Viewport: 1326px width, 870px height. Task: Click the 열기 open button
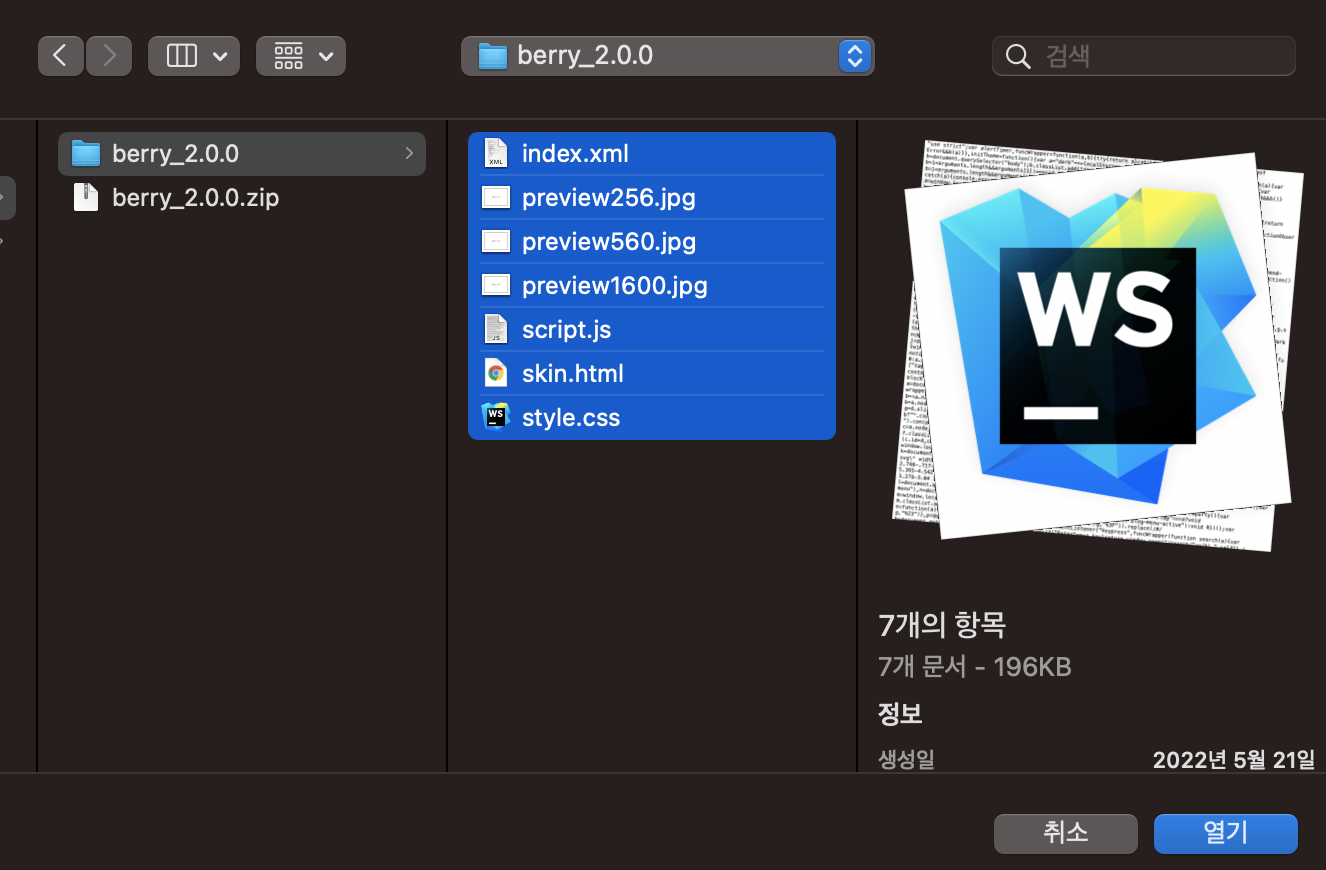click(1226, 833)
